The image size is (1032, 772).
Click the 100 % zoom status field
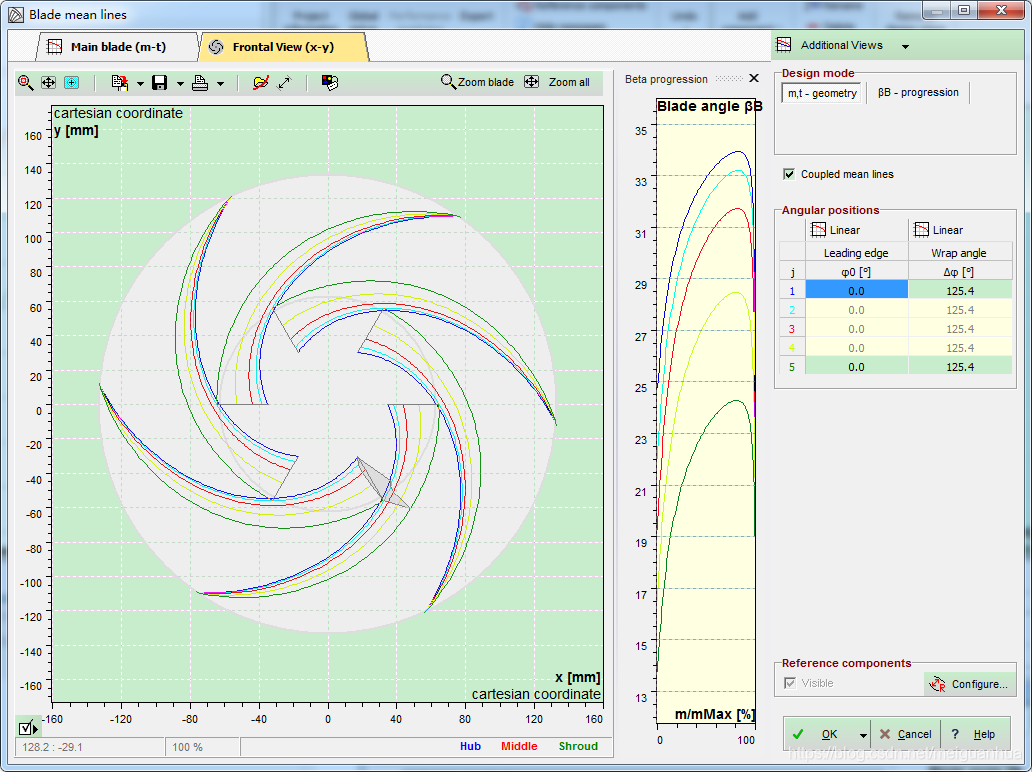point(202,747)
